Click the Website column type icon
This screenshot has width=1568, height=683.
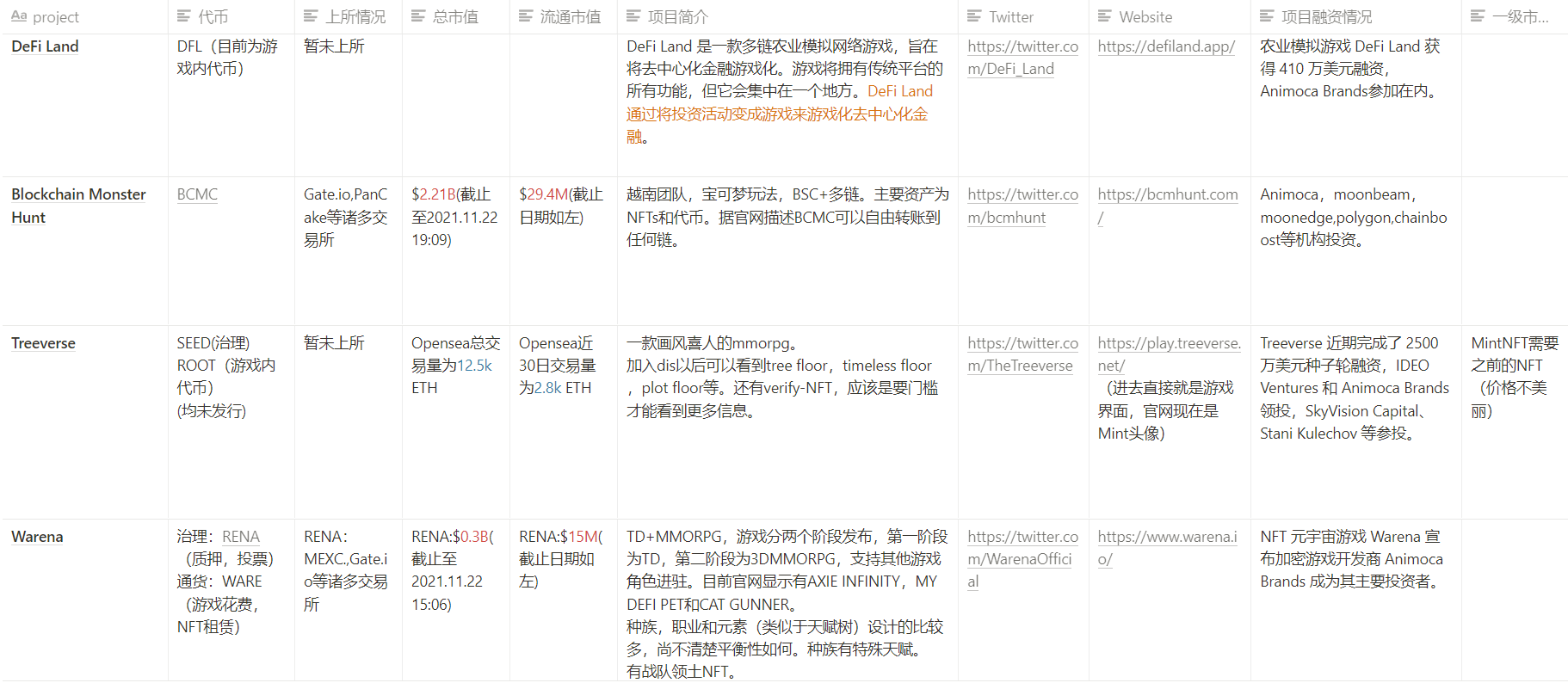[1105, 16]
